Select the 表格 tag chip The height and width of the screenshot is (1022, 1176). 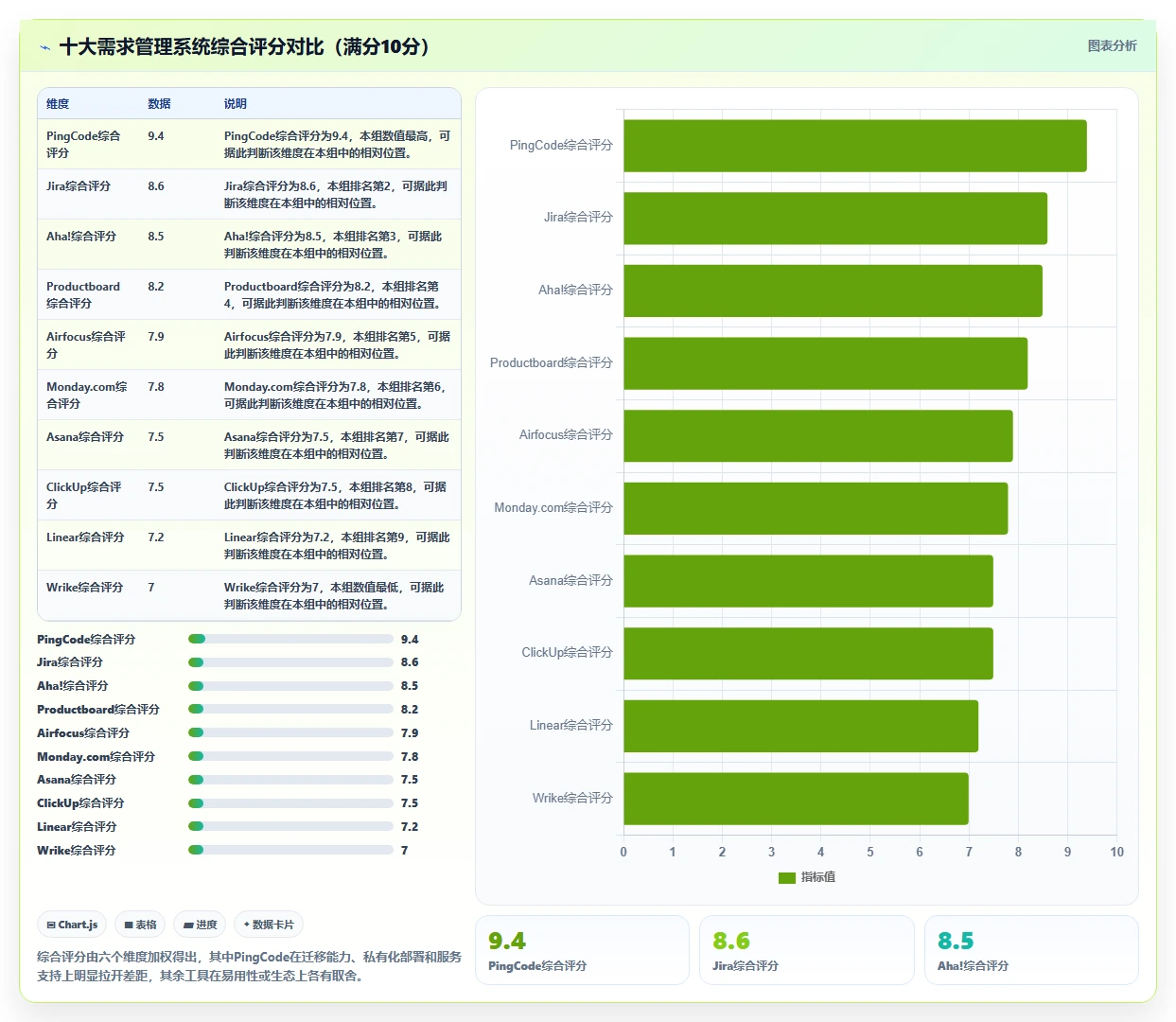(140, 925)
